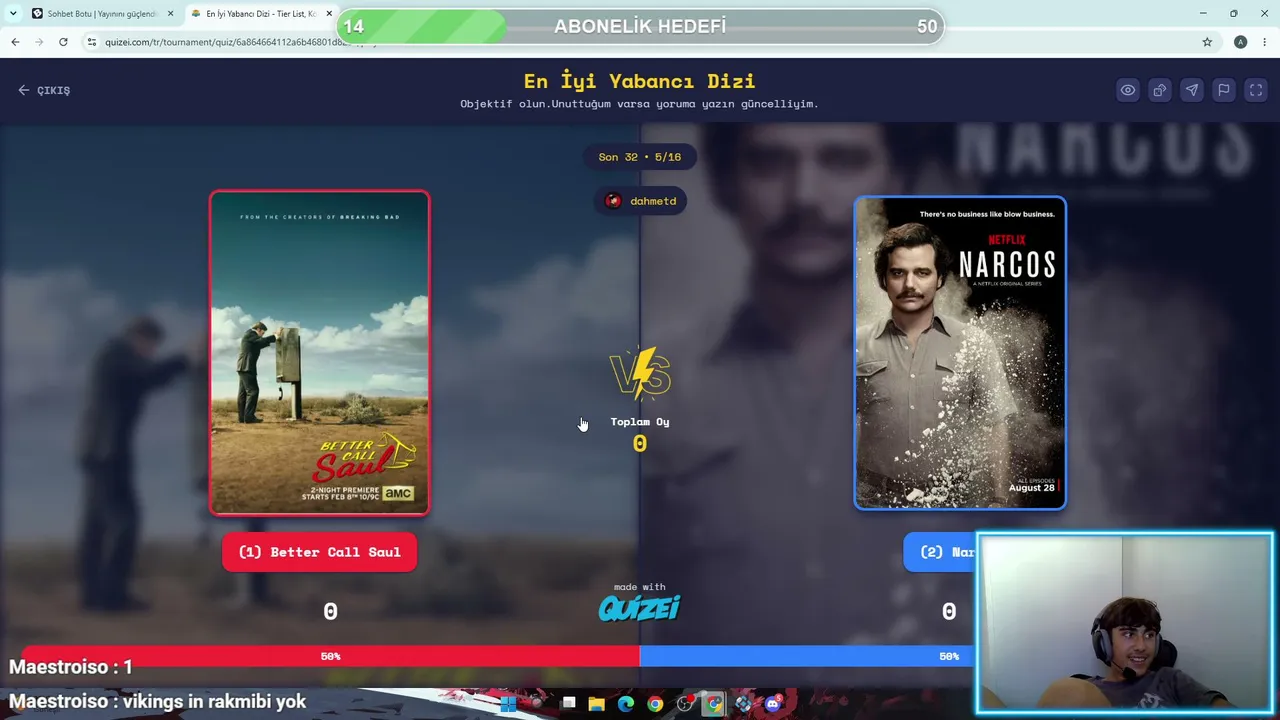Open the dahmetd creator profile chip

click(640, 201)
